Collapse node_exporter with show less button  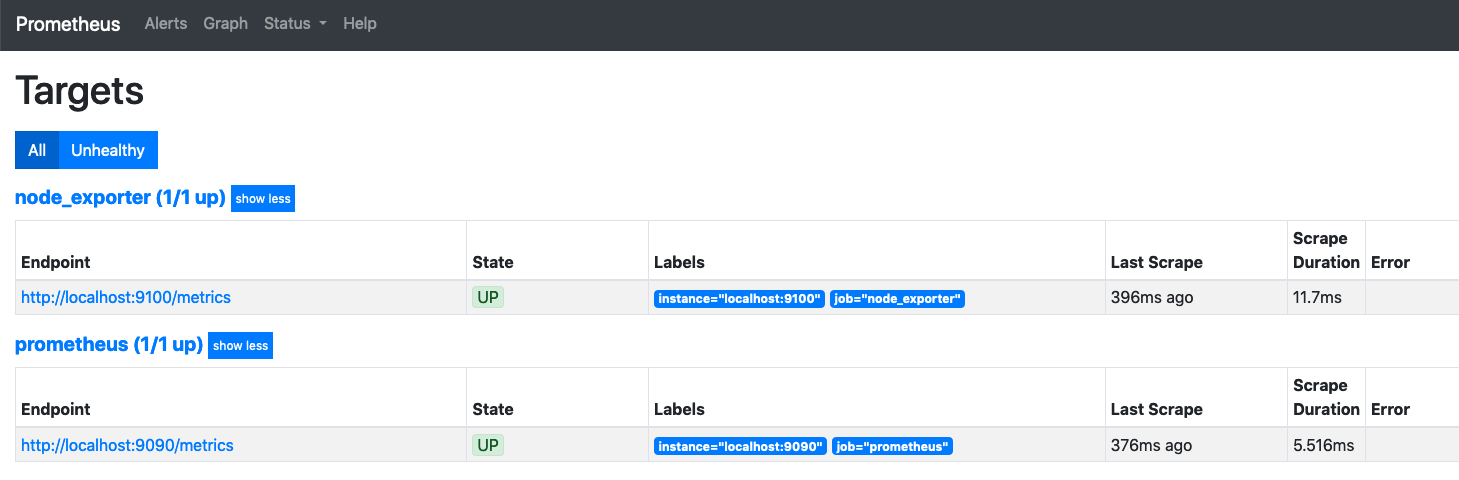(263, 198)
